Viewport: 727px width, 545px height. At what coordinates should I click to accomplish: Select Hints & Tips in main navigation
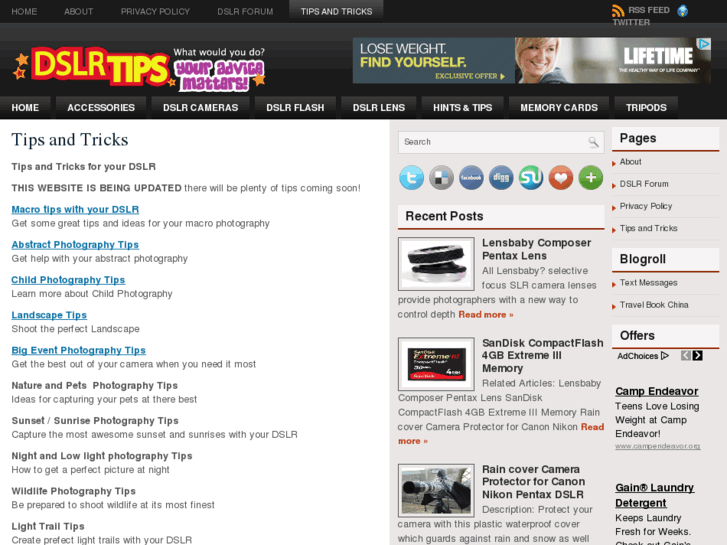tap(463, 108)
